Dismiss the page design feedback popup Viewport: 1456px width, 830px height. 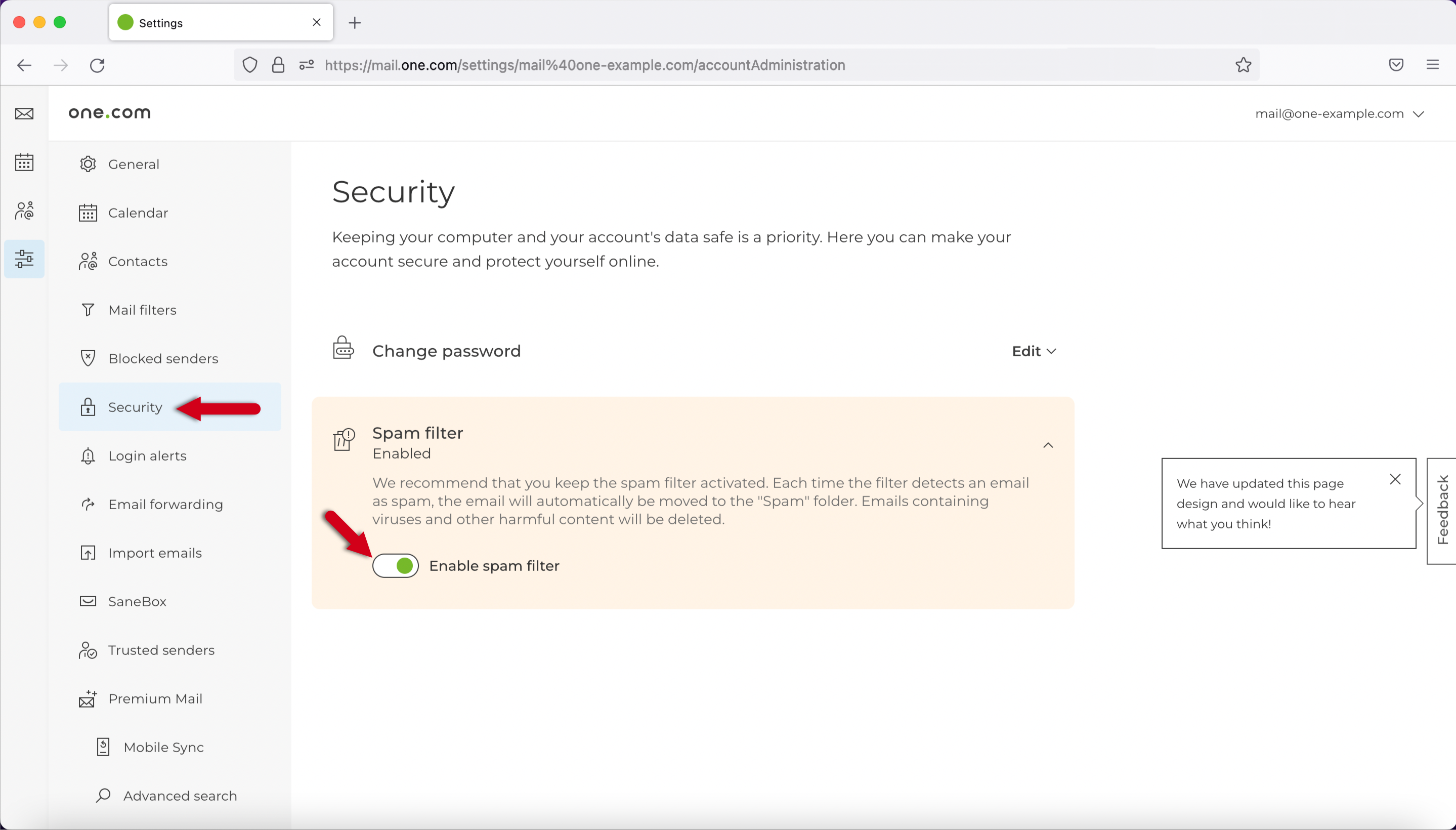(1394, 479)
